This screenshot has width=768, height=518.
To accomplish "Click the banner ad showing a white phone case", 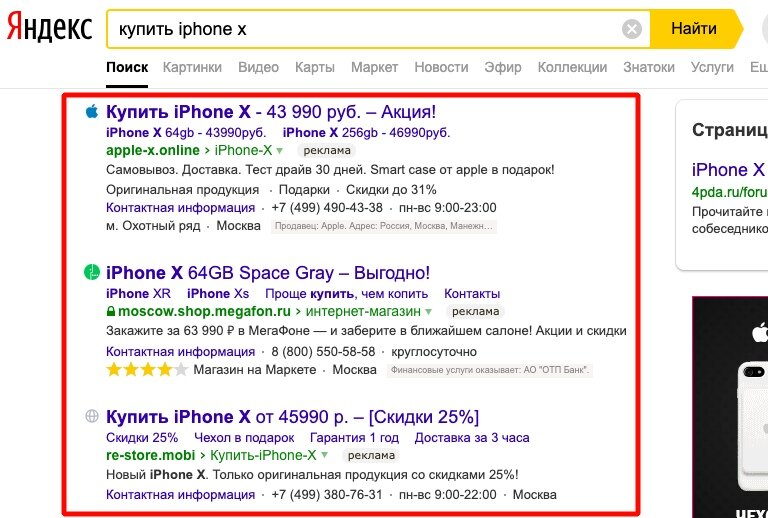I will (x=730, y=406).
